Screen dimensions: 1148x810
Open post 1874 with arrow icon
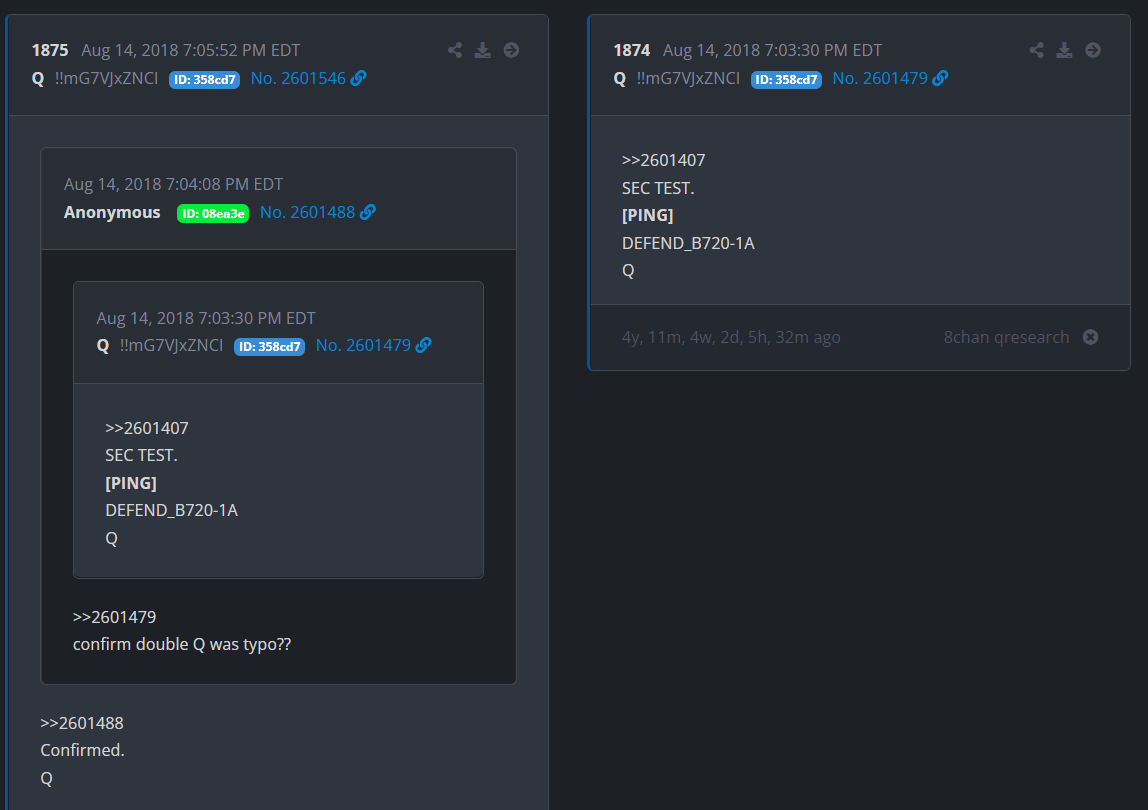tap(1092, 50)
